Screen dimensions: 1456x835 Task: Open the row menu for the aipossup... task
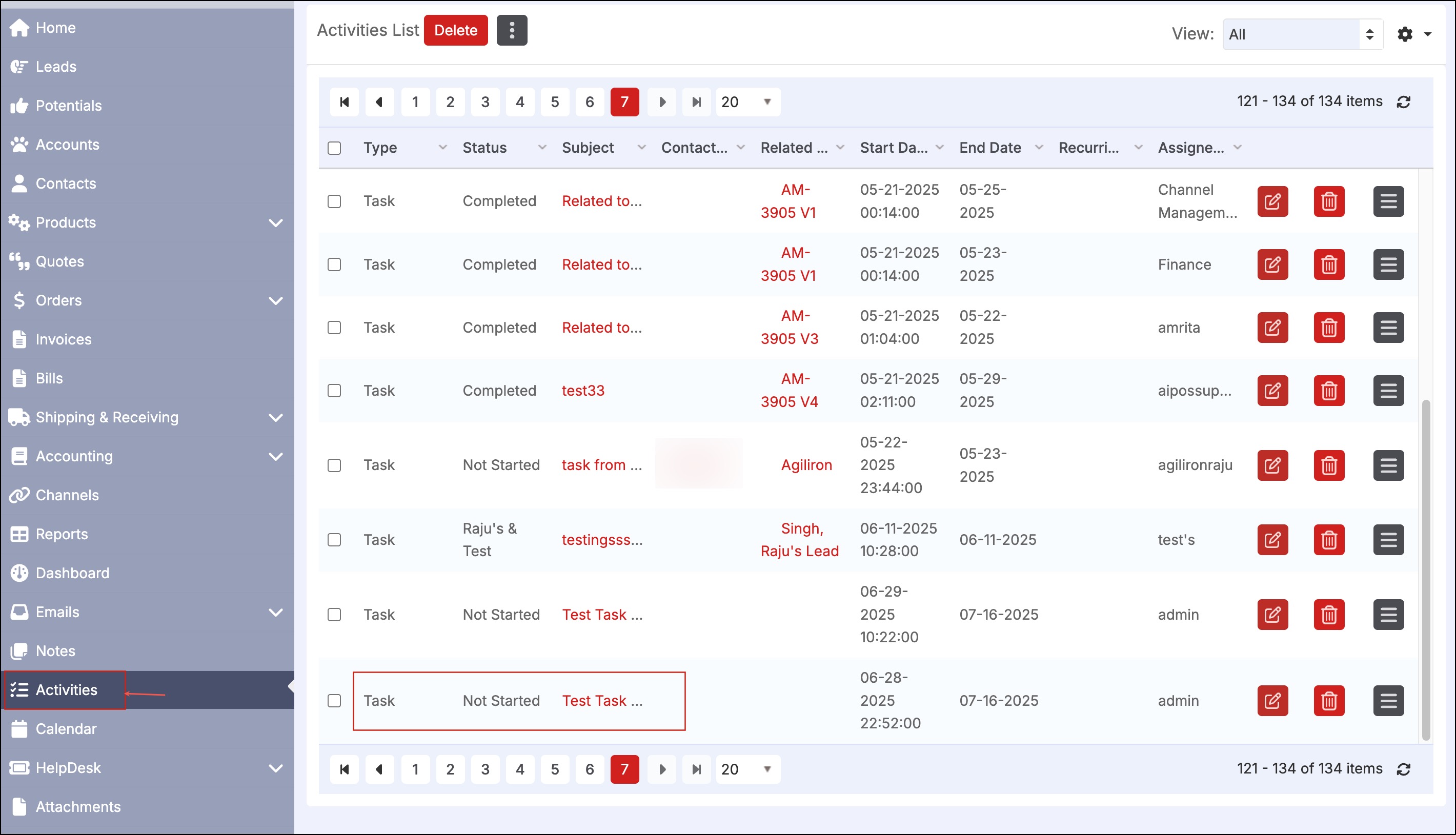[1388, 391]
